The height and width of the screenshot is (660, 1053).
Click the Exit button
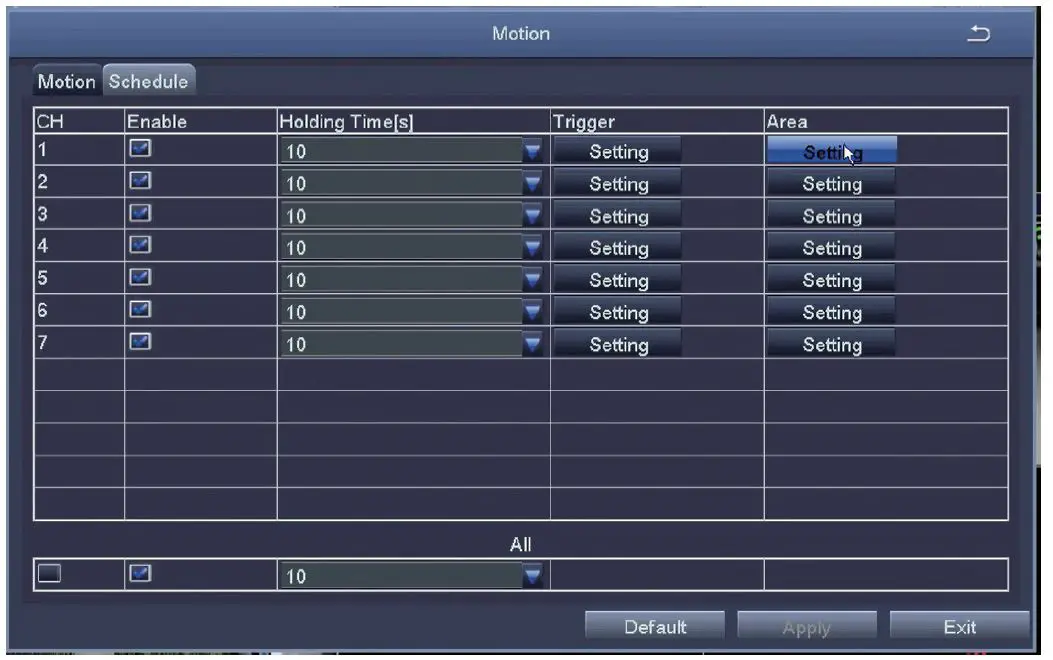(959, 626)
